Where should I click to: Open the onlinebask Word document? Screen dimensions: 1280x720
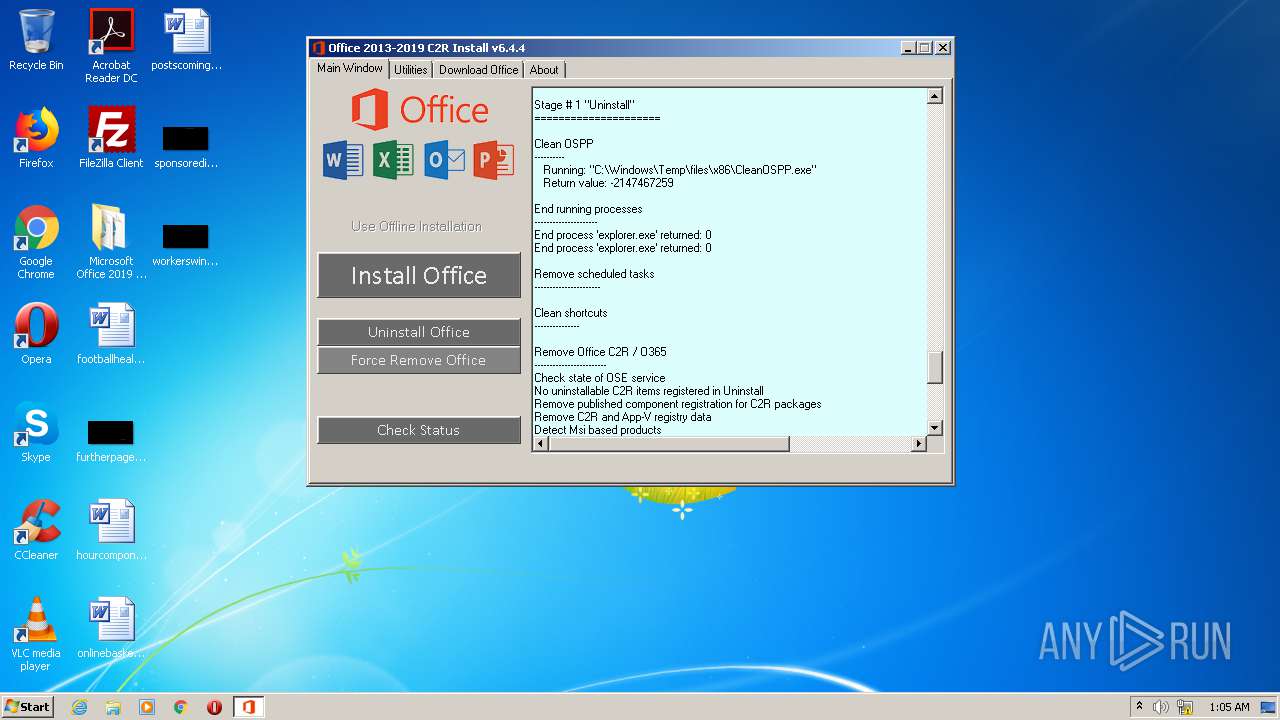[111, 628]
